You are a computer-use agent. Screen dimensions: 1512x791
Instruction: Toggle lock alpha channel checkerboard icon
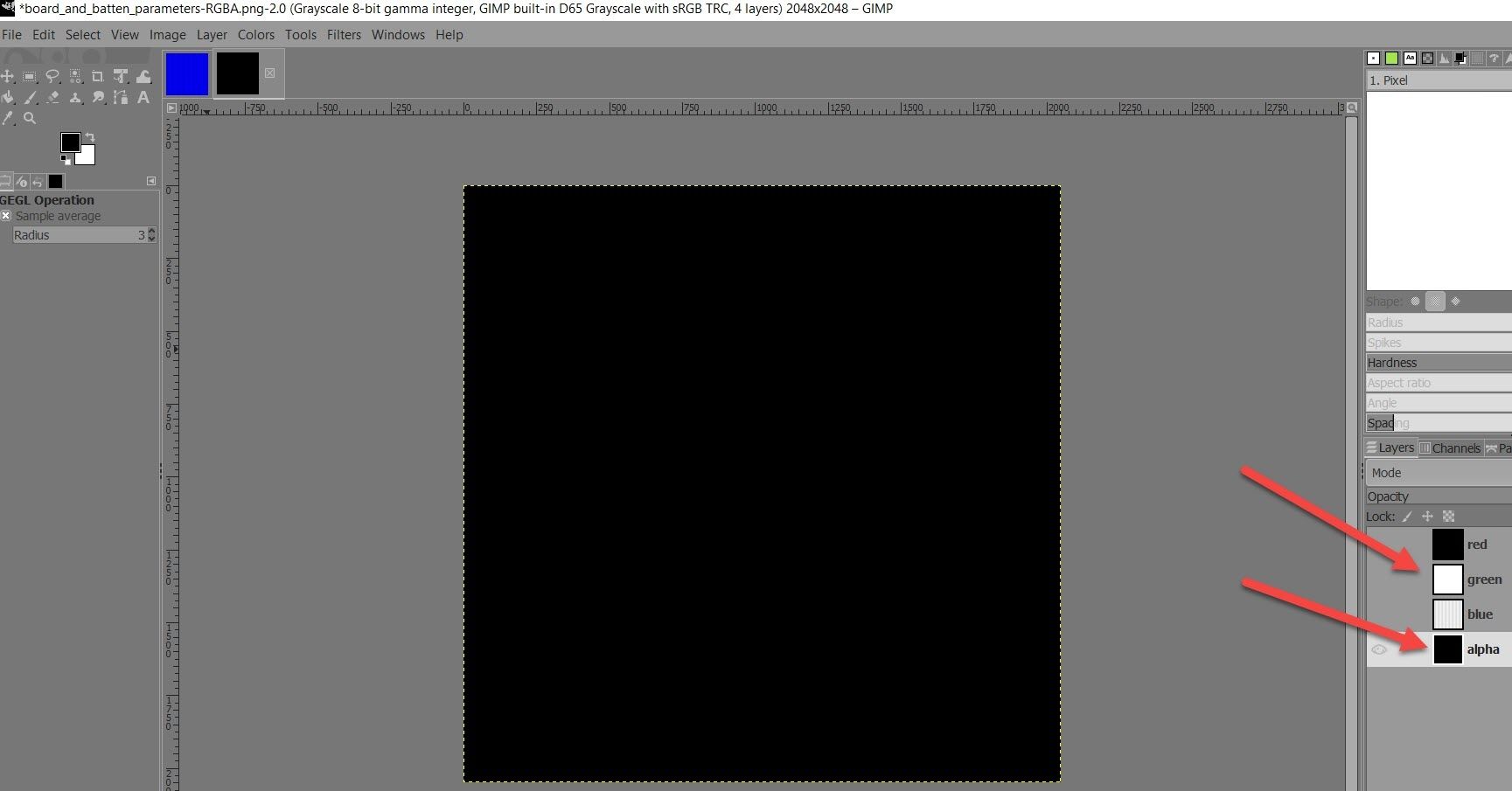click(1448, 517)
